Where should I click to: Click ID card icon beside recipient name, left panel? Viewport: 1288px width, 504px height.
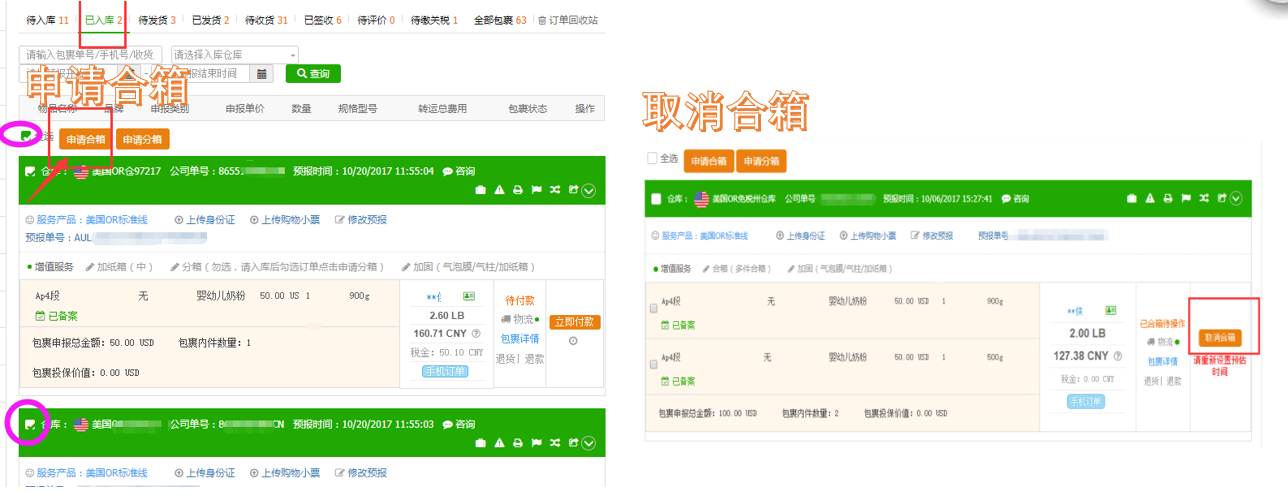[468, 297]
